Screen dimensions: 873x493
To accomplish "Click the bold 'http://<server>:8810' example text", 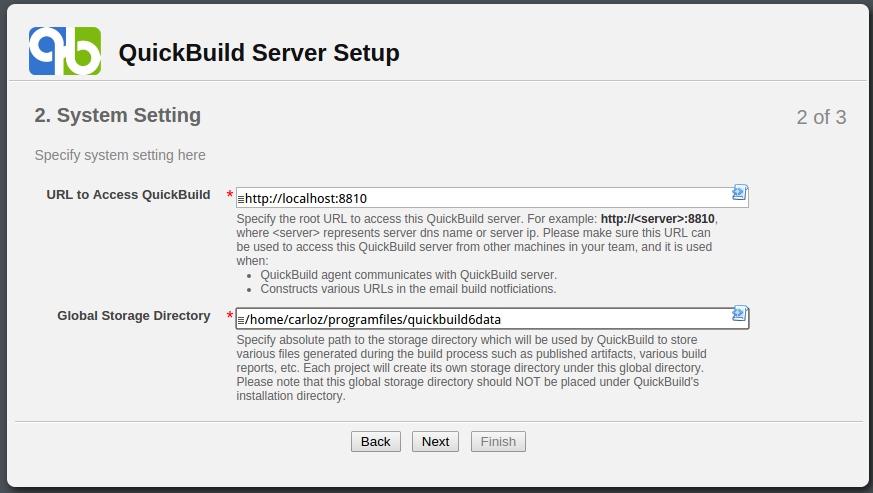I will [x=658, y=219].
